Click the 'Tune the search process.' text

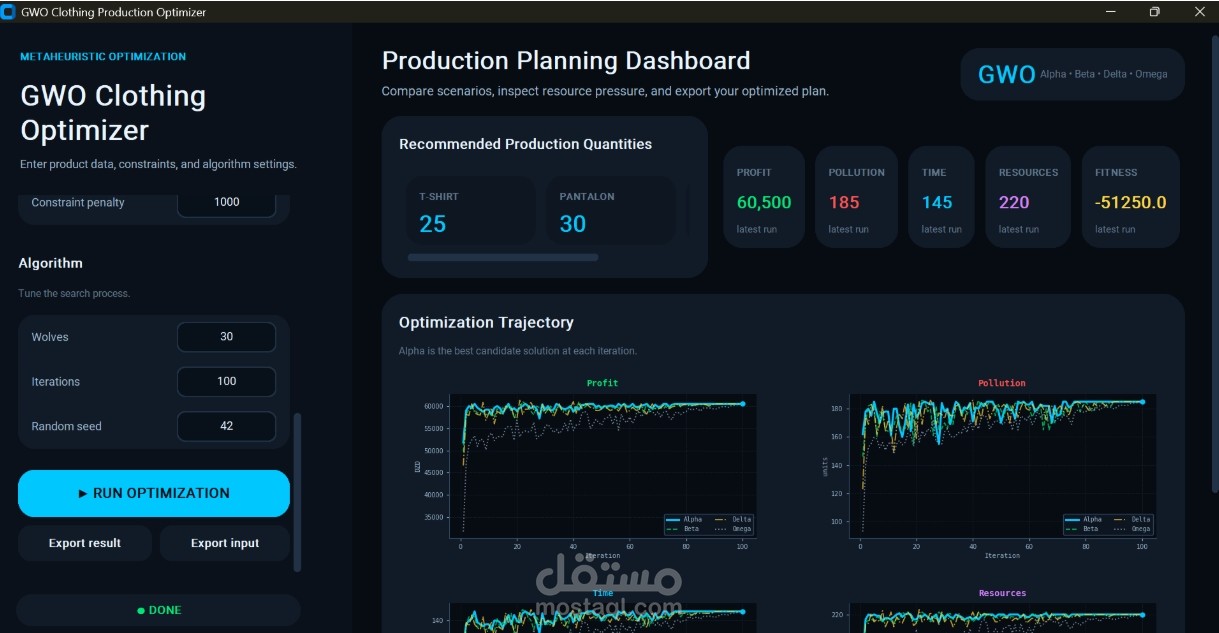coord(74,294)
